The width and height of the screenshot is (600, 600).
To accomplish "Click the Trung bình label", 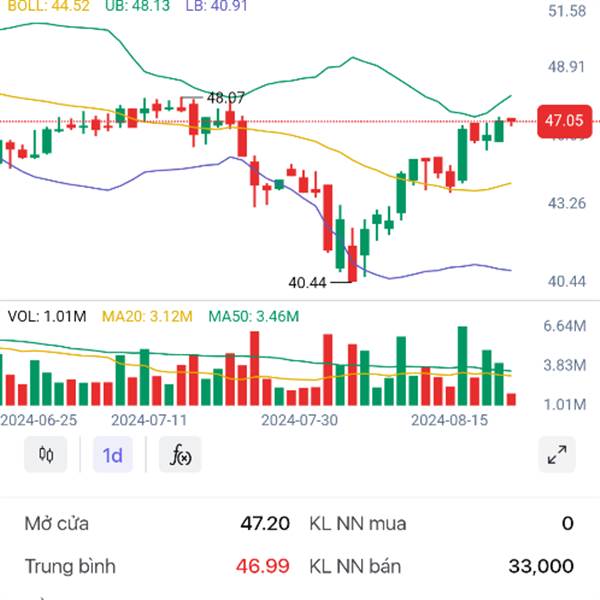I will pos(70,566).
